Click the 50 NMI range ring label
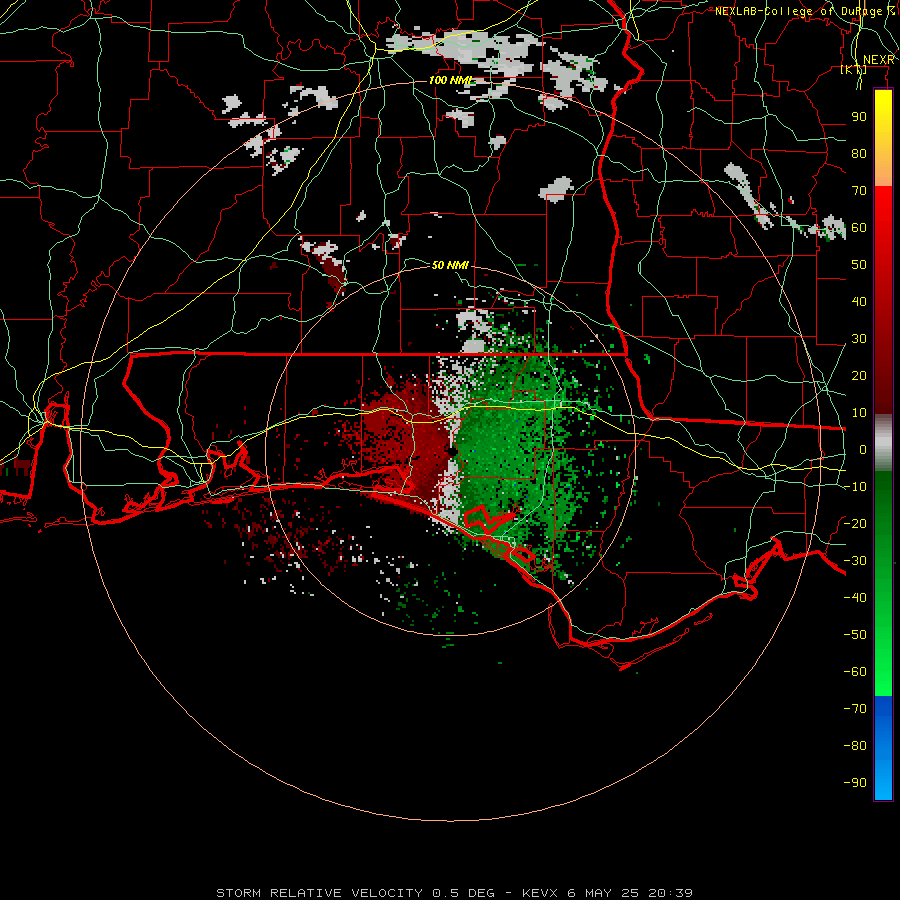Image resolution: width=900 pixels, height=900 pixels. point(450,265)
